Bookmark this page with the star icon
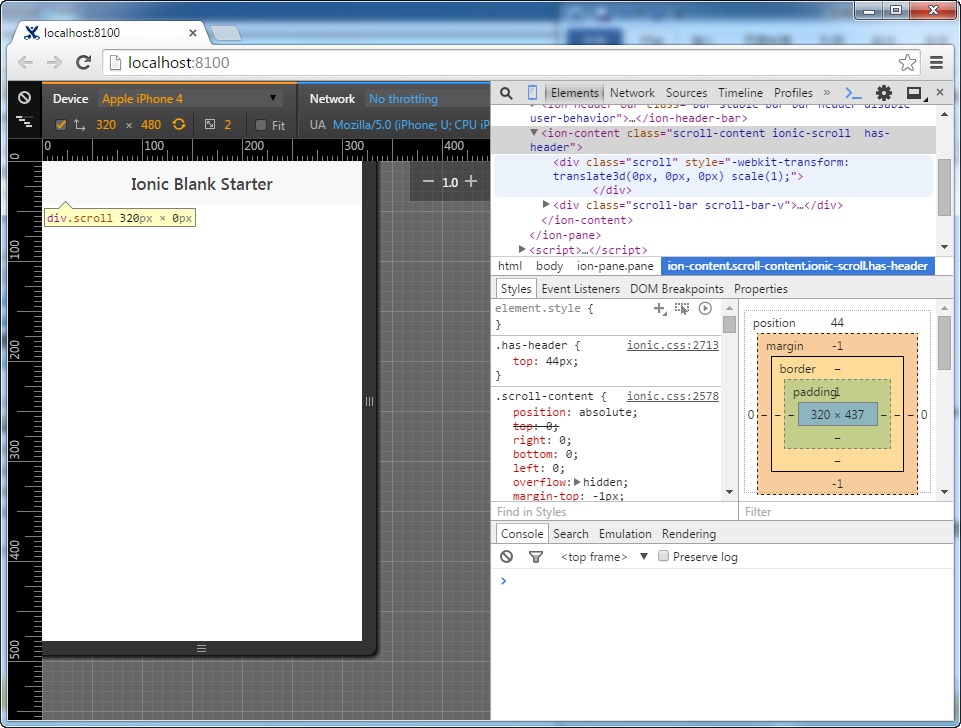Screen dimensions: 961x728 (907, 63)
